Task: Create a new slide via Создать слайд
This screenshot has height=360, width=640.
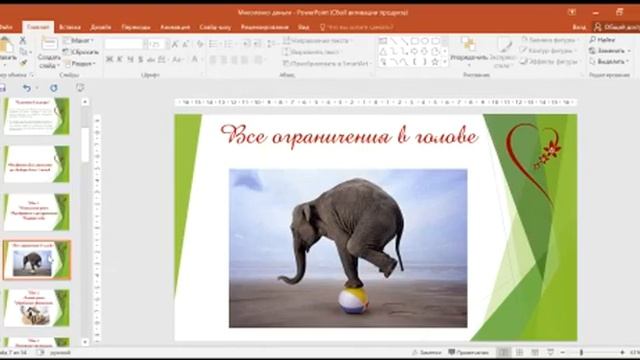Action: pyautogui.click(x=49, y=52)
